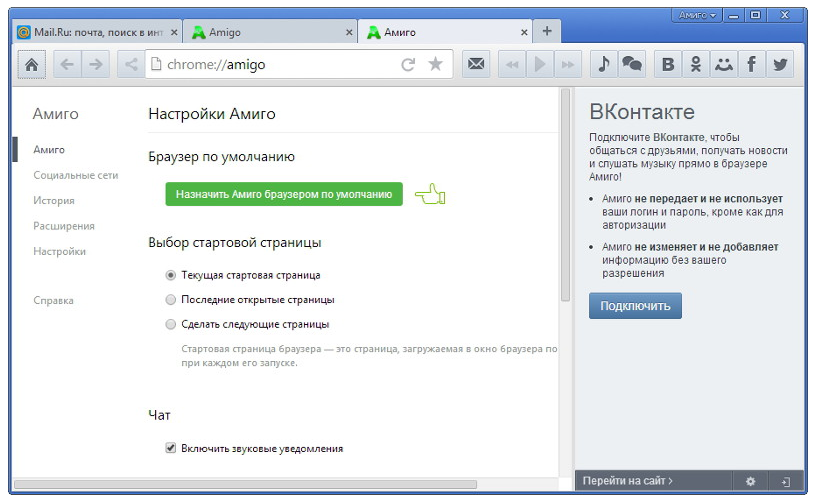Select 'Сделать следующие страницы' radio button

pyautogui.click(x=170, y=324)
